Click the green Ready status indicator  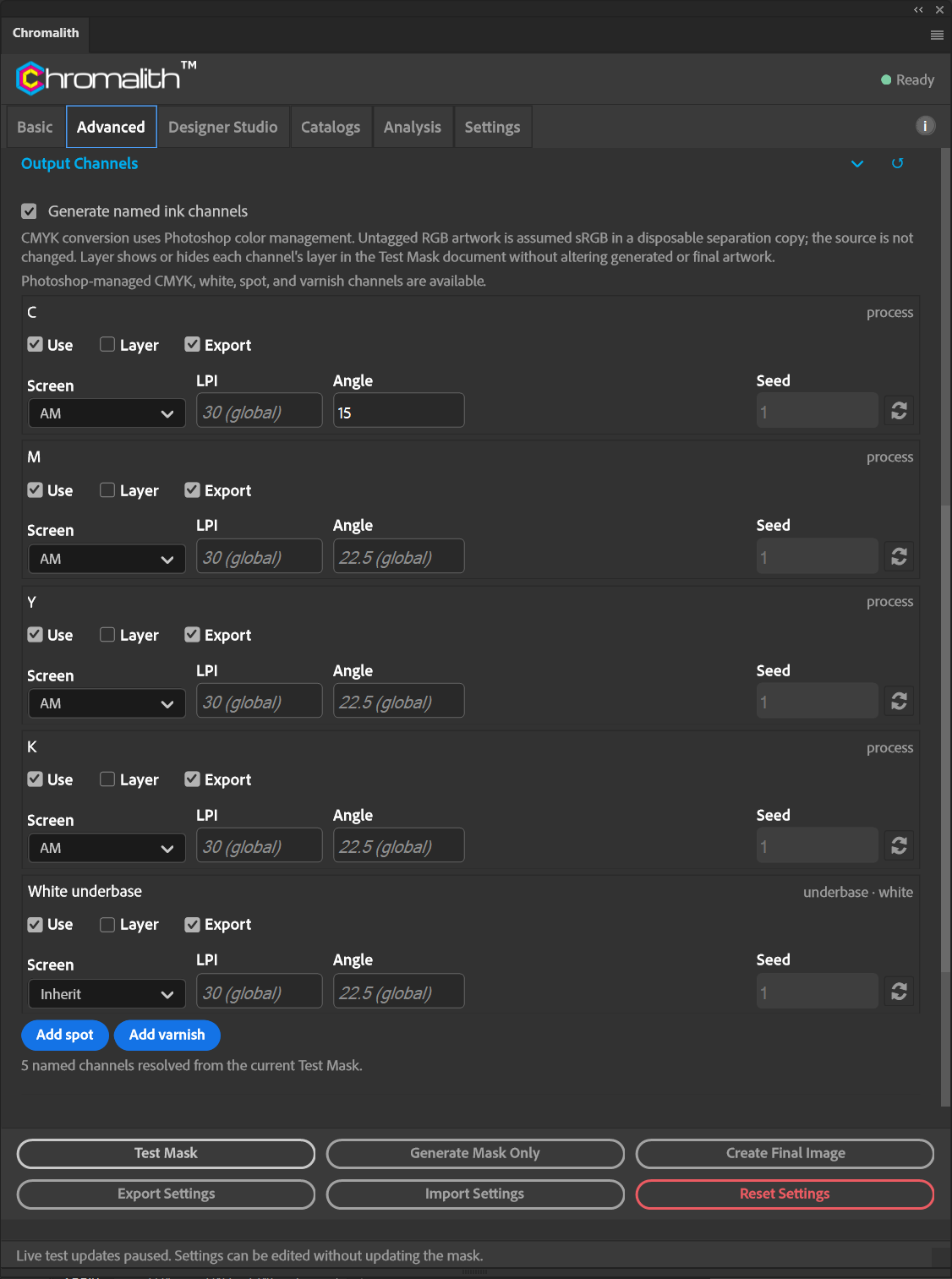pos(886,79)
